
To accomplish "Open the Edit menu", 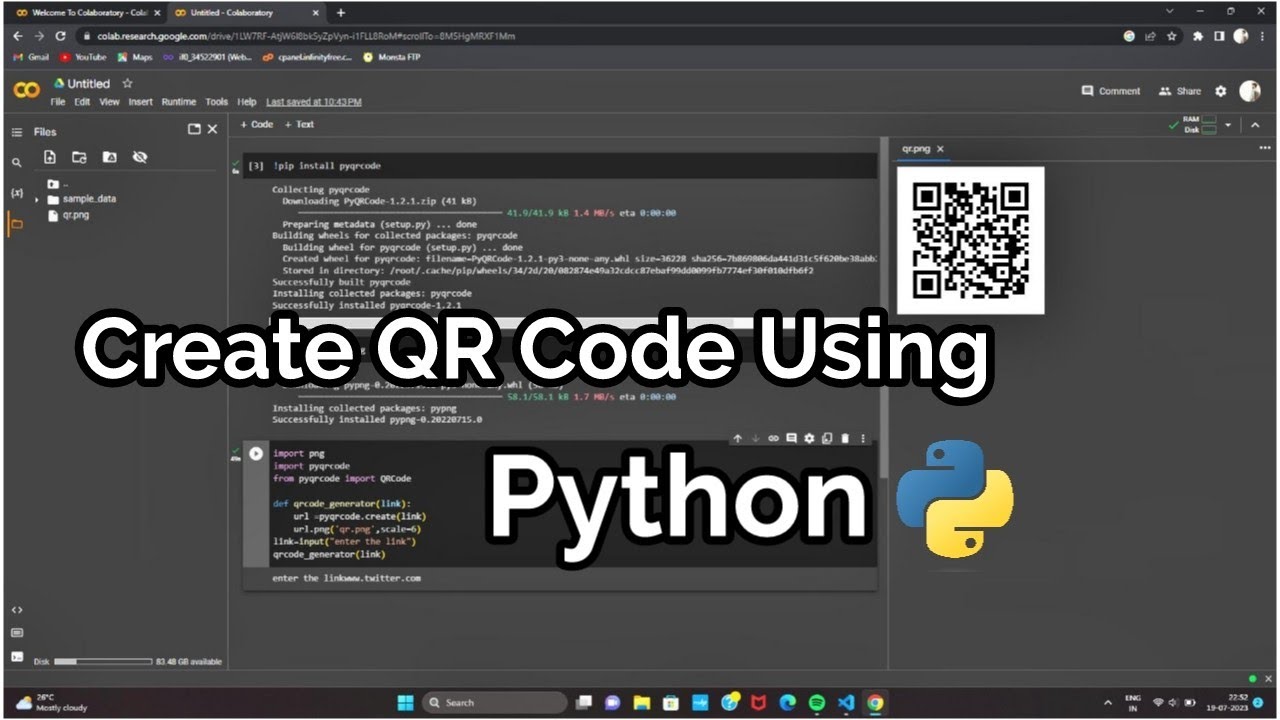I will (x=82, y=102).
